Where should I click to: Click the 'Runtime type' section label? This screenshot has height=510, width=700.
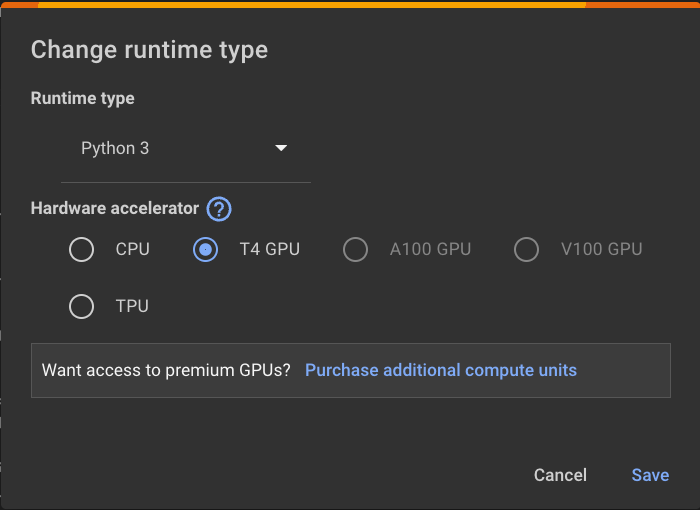(82, 98)
